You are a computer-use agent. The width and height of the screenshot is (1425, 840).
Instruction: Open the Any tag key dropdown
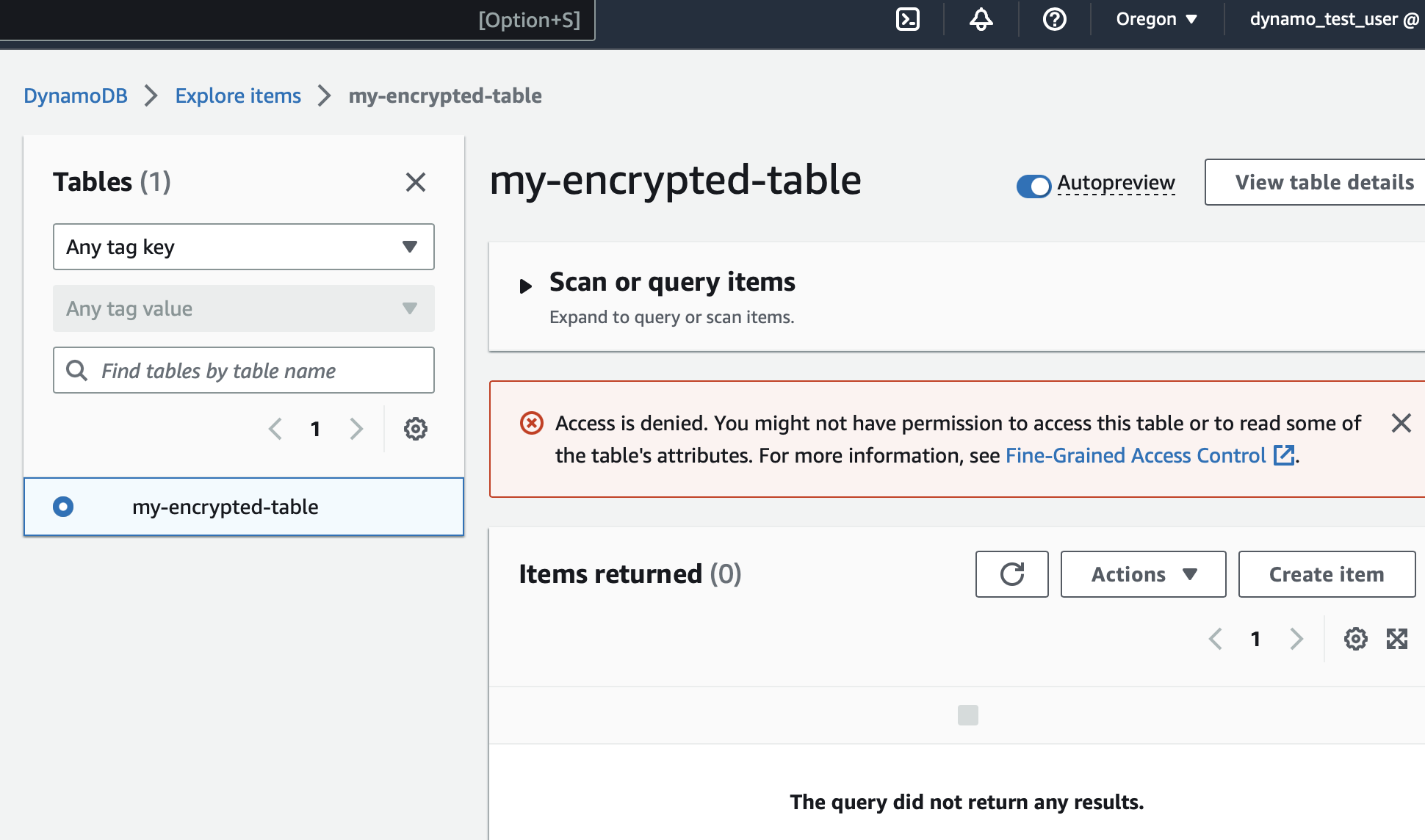tap(243, 247)
